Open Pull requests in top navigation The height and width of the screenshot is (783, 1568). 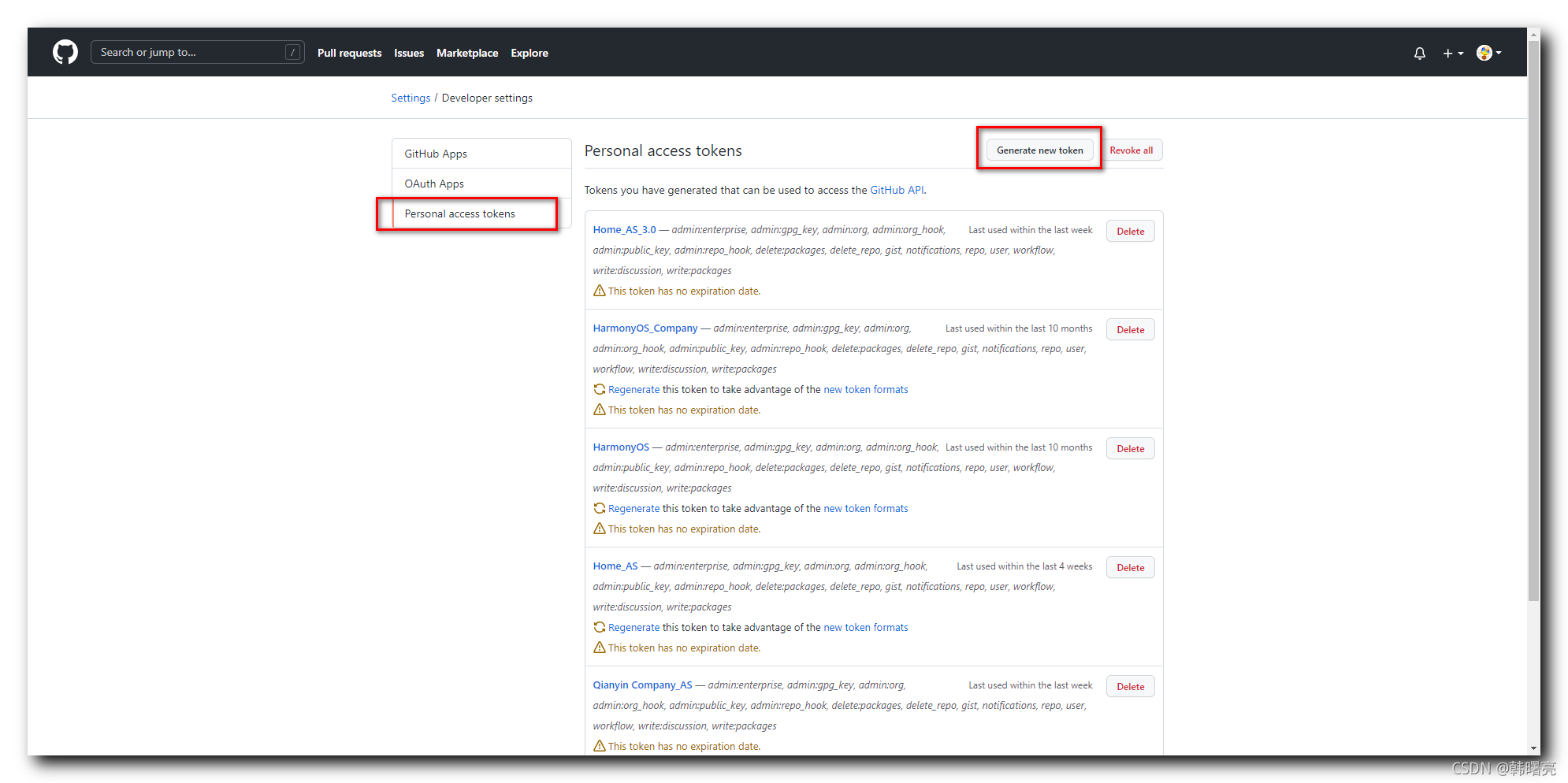pyautogui.click(x=349, y=53)
